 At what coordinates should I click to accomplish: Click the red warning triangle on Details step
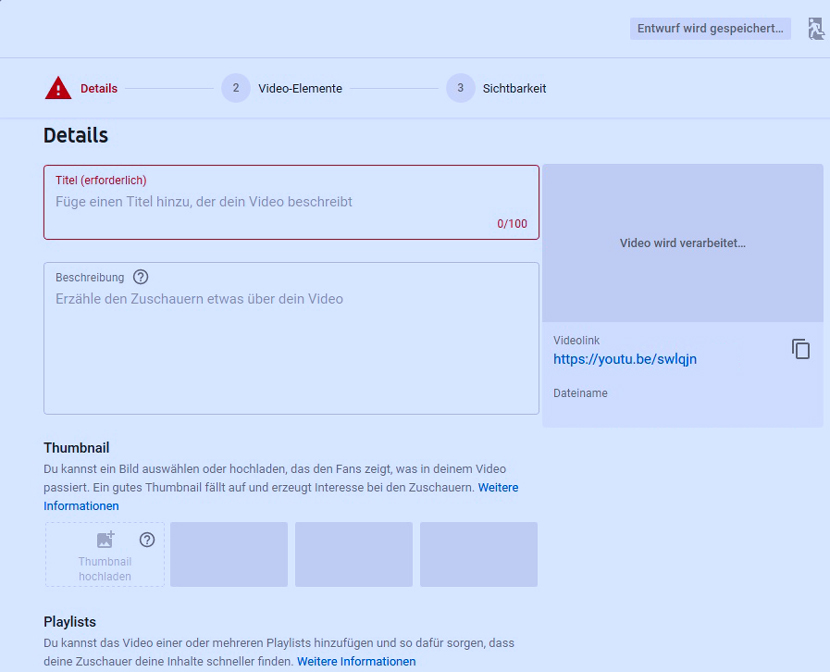(58, 88)
